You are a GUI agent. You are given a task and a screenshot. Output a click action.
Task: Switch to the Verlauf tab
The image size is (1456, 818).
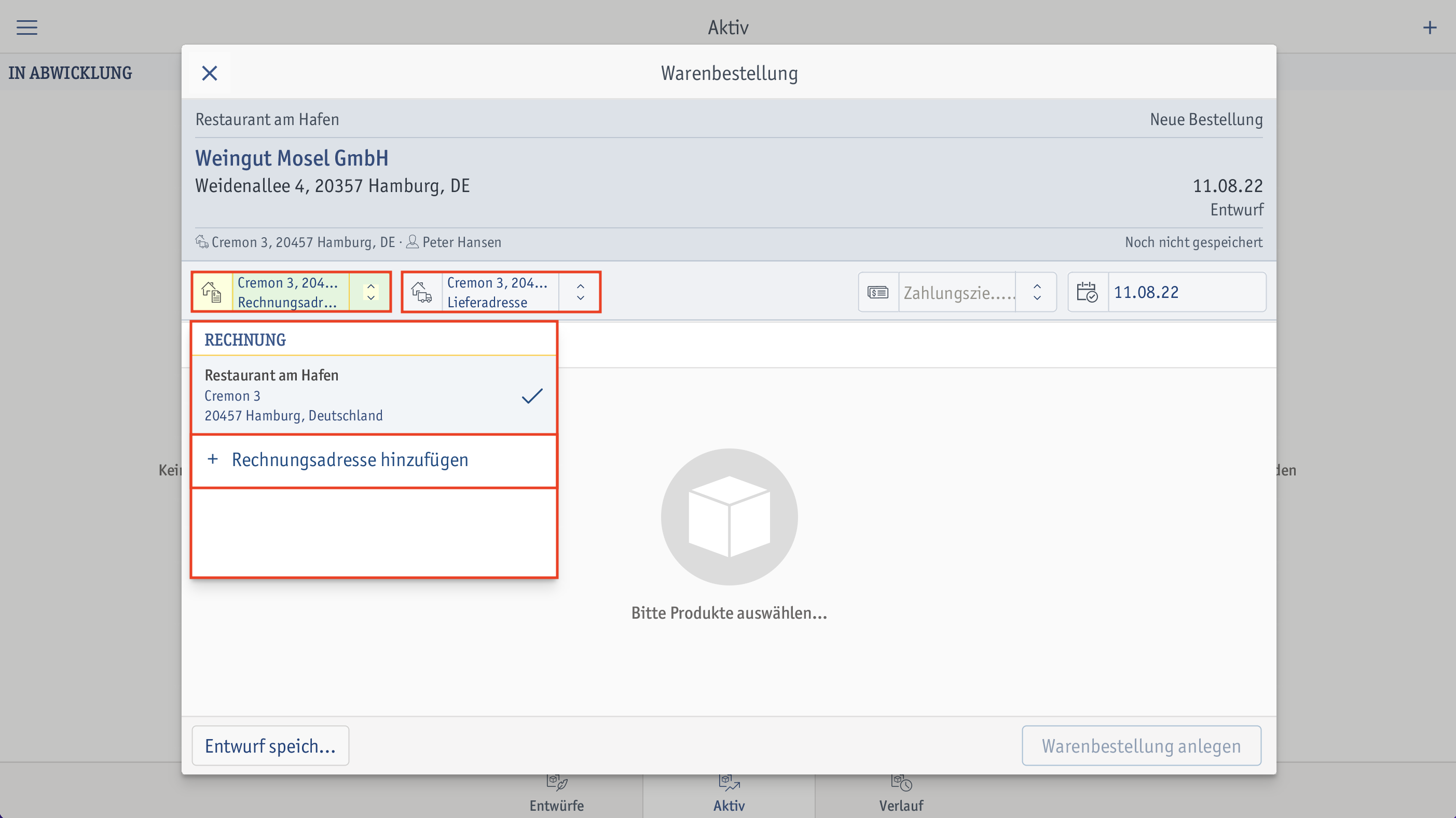click(901, 793)
